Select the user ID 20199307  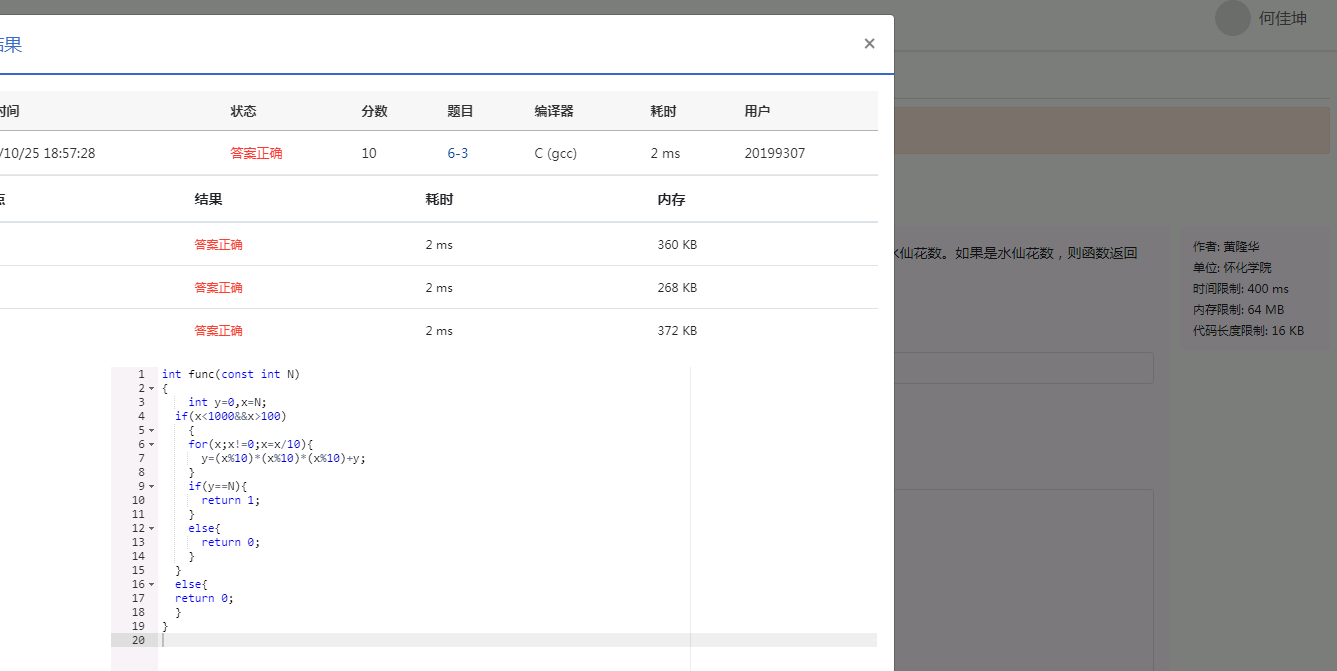pos(774,153)
